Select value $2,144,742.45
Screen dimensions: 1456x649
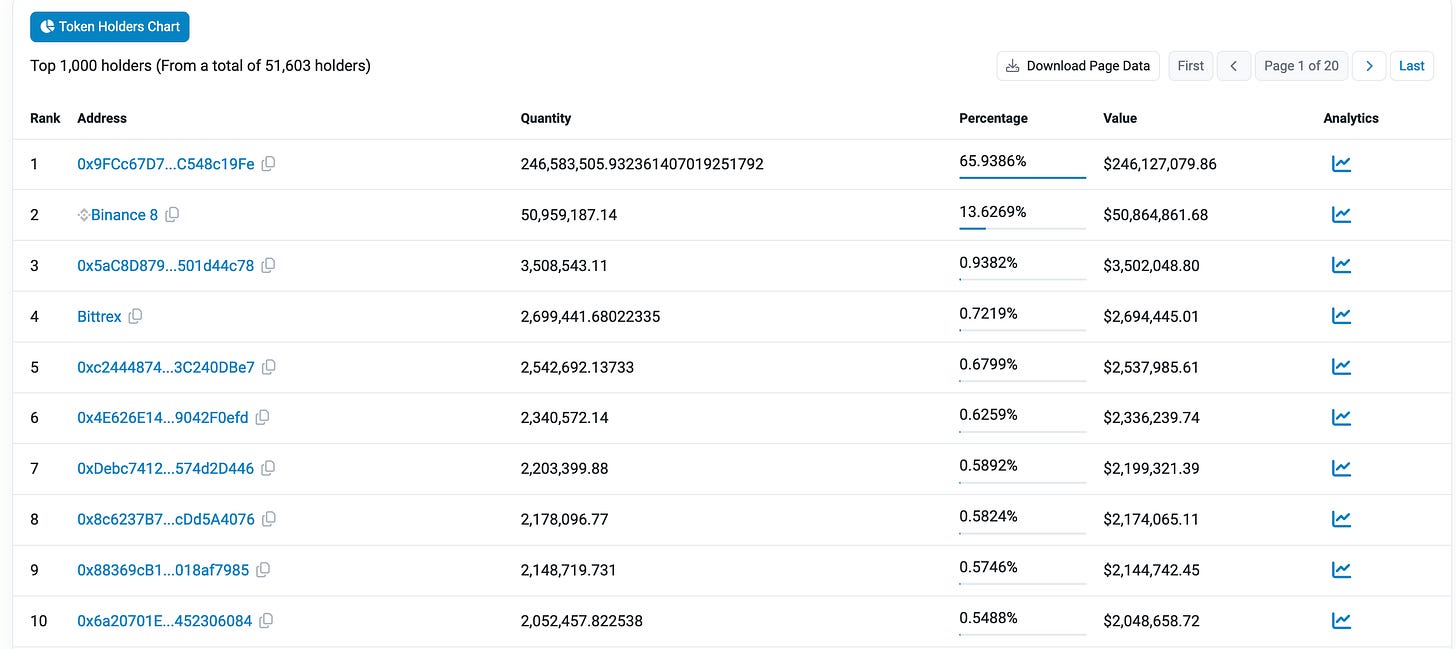click(1151, 570)
